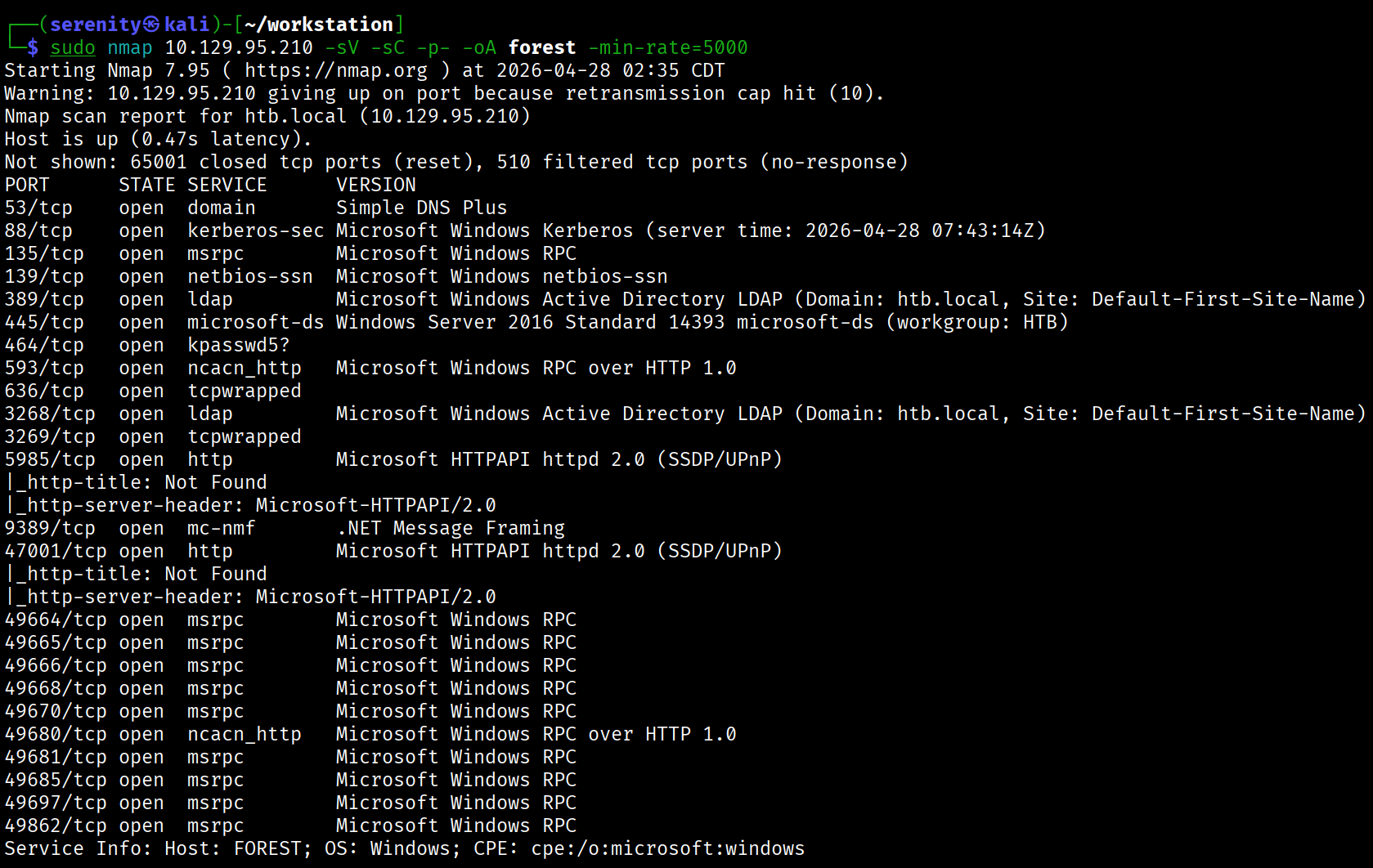Click the 3268/tcp port entry
Screen dimensions: 1373x868
tap(50, 414)
